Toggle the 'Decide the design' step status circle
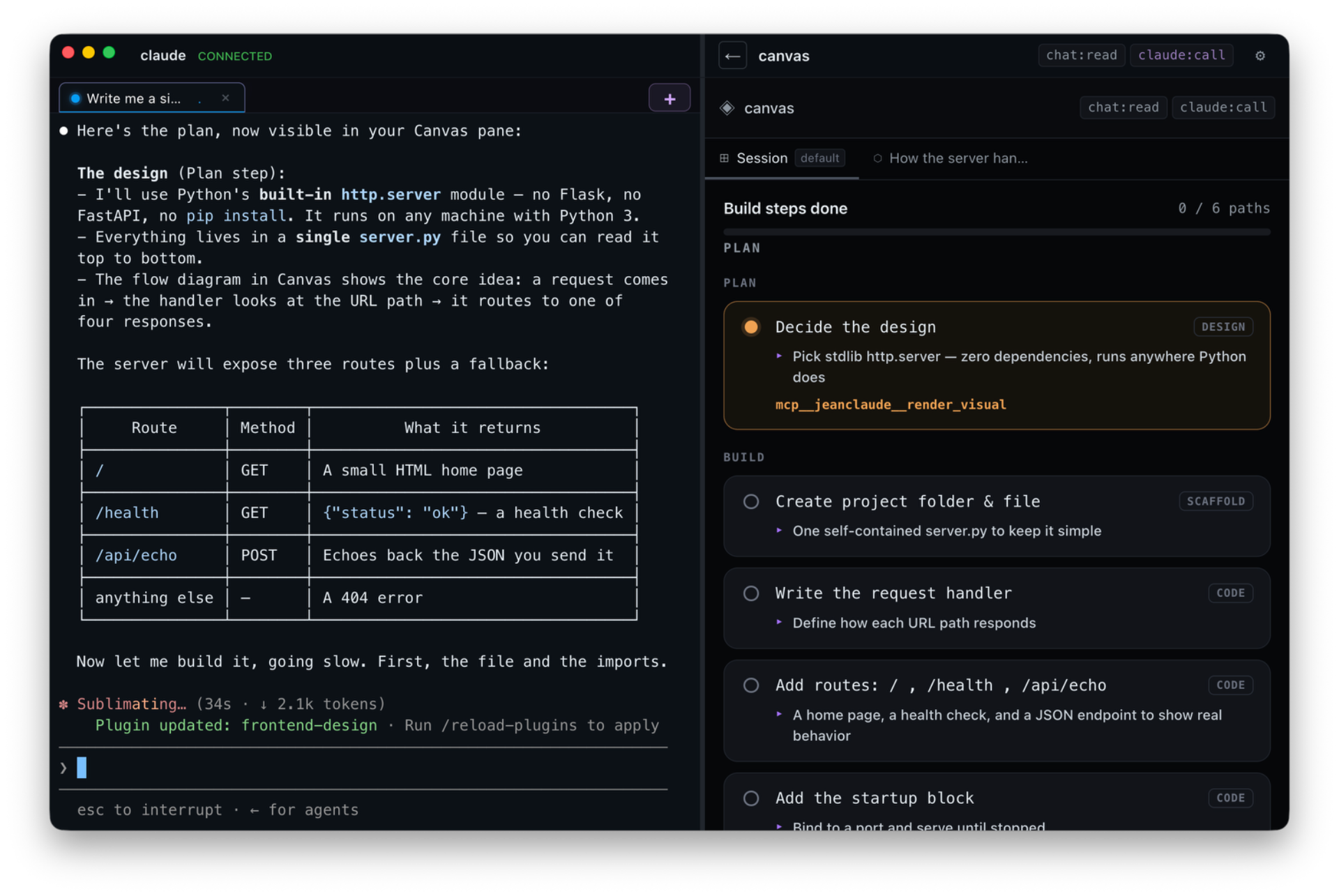Screen dimensions: 1339x896 coord(750,327)
